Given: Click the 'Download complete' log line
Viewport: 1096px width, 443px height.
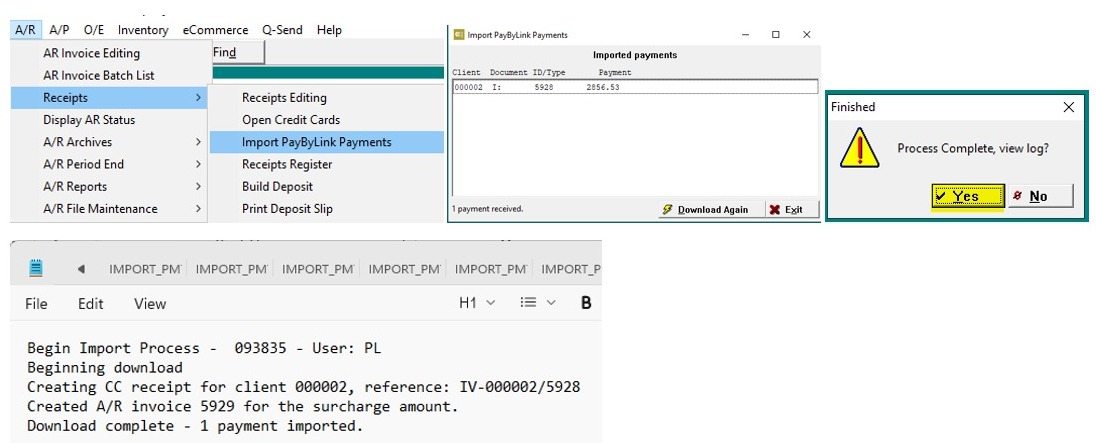Looking at the screenshot, I should pos(195,426).
